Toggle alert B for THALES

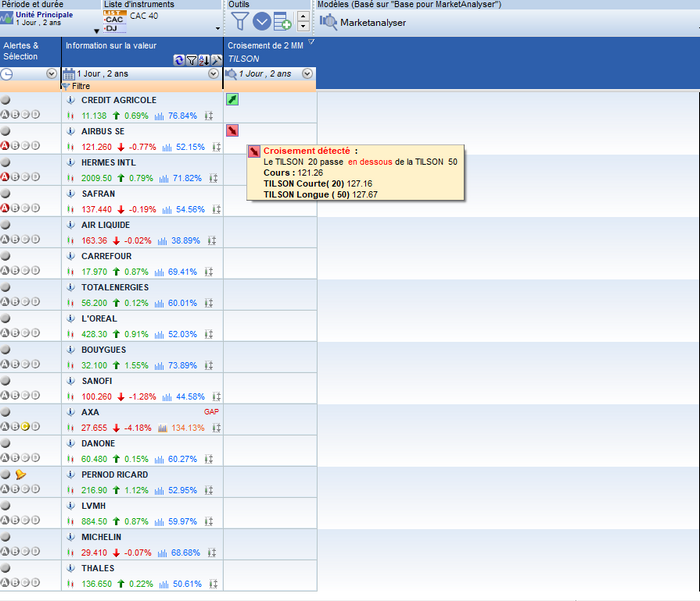coord(15,583)
